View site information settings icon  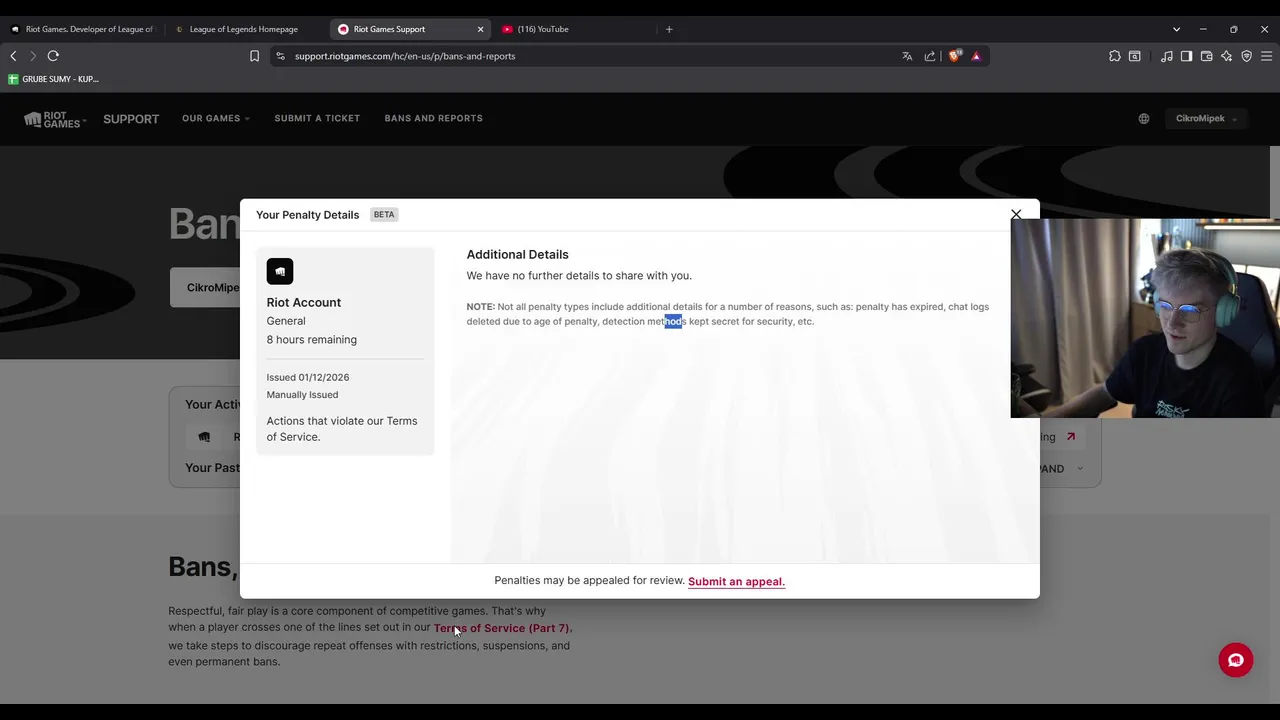click(x=280, y=56)
